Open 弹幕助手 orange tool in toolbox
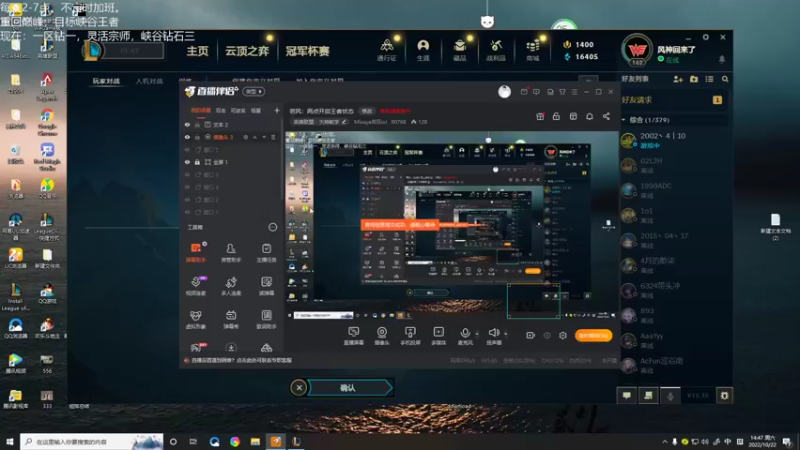The width and height of the screenshot is (800, 450). coord(196,252)
